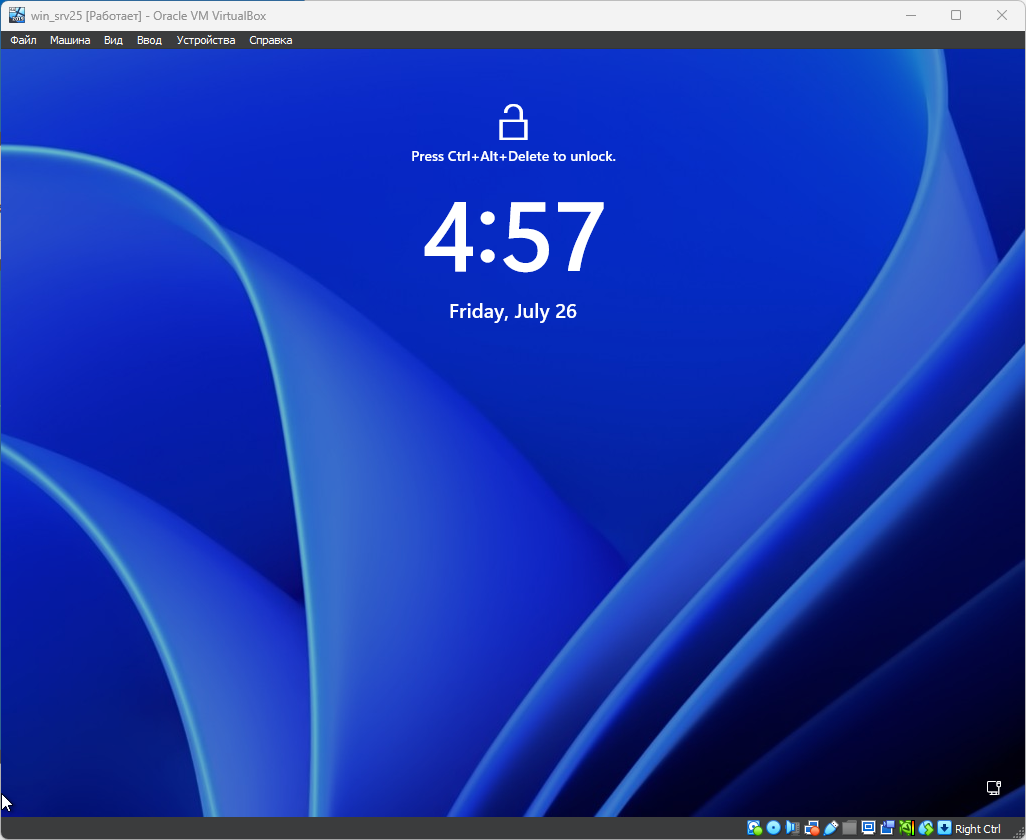Click the CPU load status icon

906,828
